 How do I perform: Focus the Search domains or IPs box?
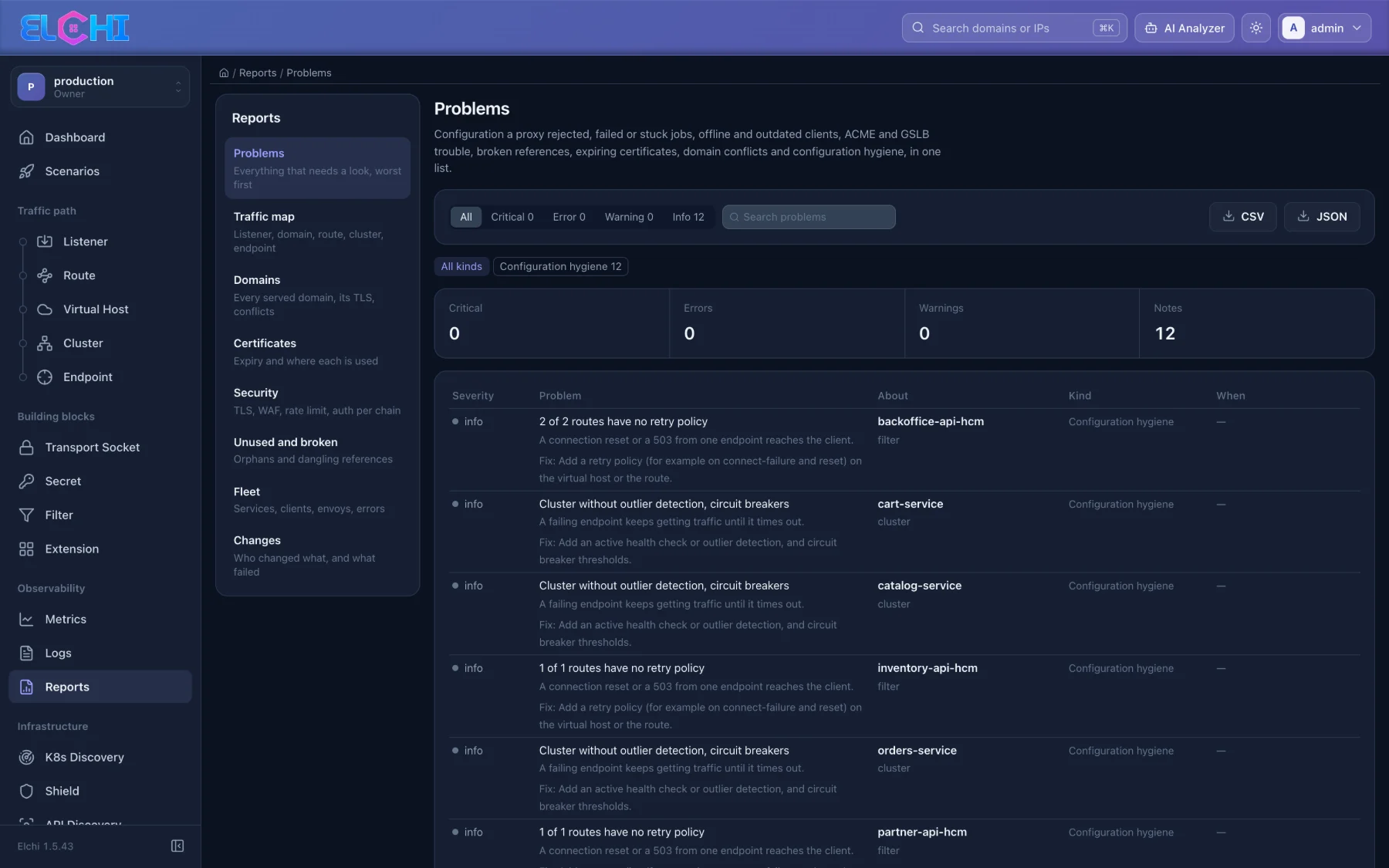click(x=1014, y=28)
